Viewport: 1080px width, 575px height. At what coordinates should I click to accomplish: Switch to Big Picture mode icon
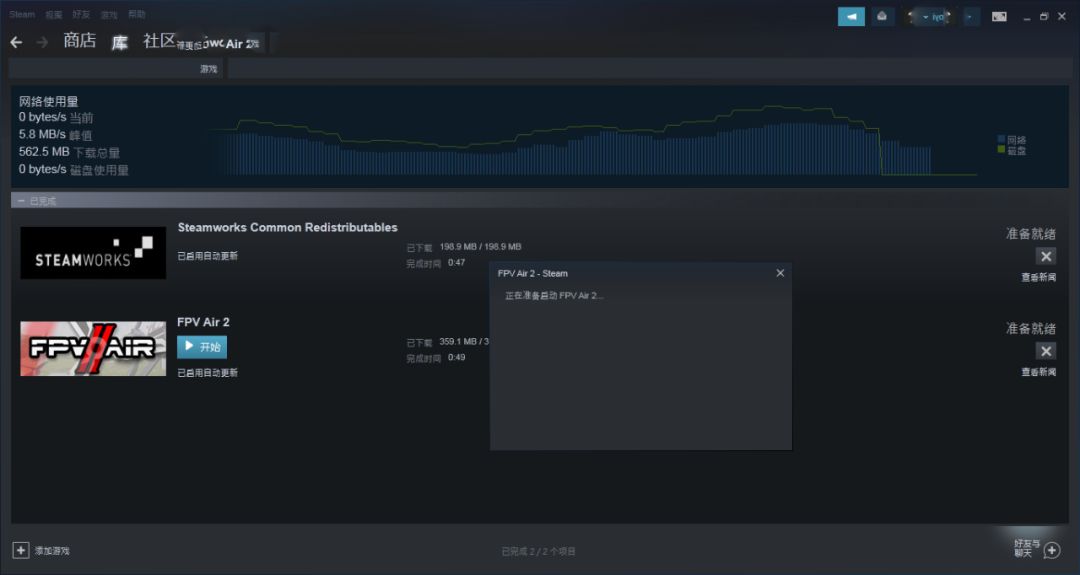pyautogui.click(x=999, y=16)
